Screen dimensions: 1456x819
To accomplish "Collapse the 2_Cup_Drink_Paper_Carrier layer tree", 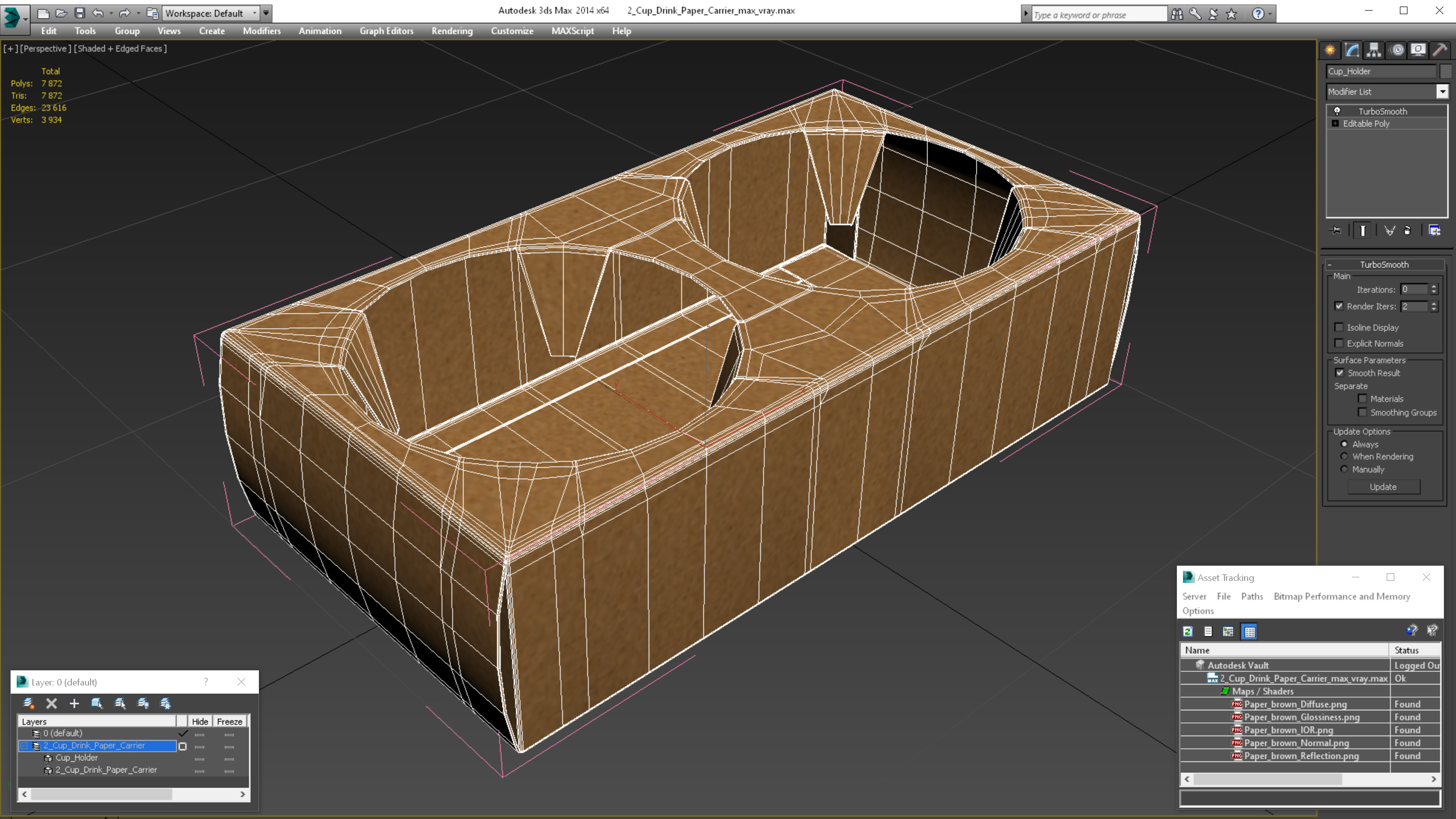I will (24, 746).
